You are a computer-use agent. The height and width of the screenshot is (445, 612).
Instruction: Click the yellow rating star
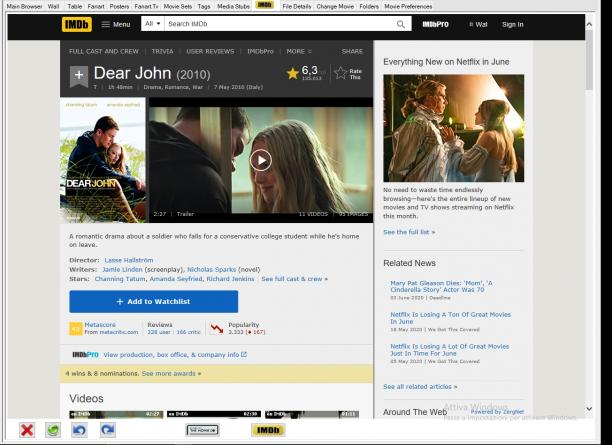(x=292, y=73)
